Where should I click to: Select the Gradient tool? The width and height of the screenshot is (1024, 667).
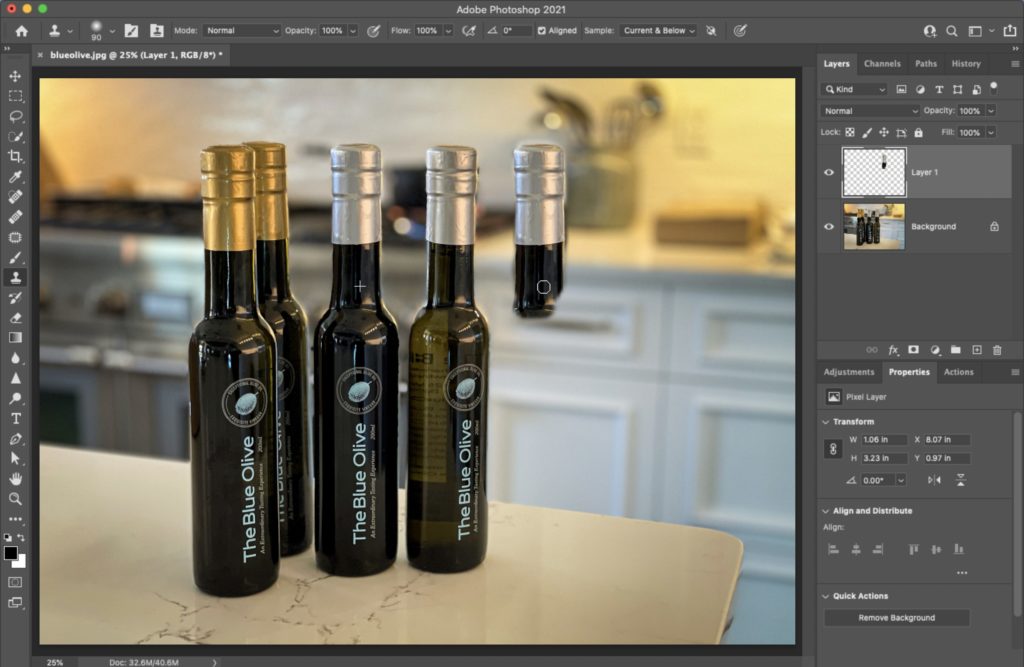15,338
